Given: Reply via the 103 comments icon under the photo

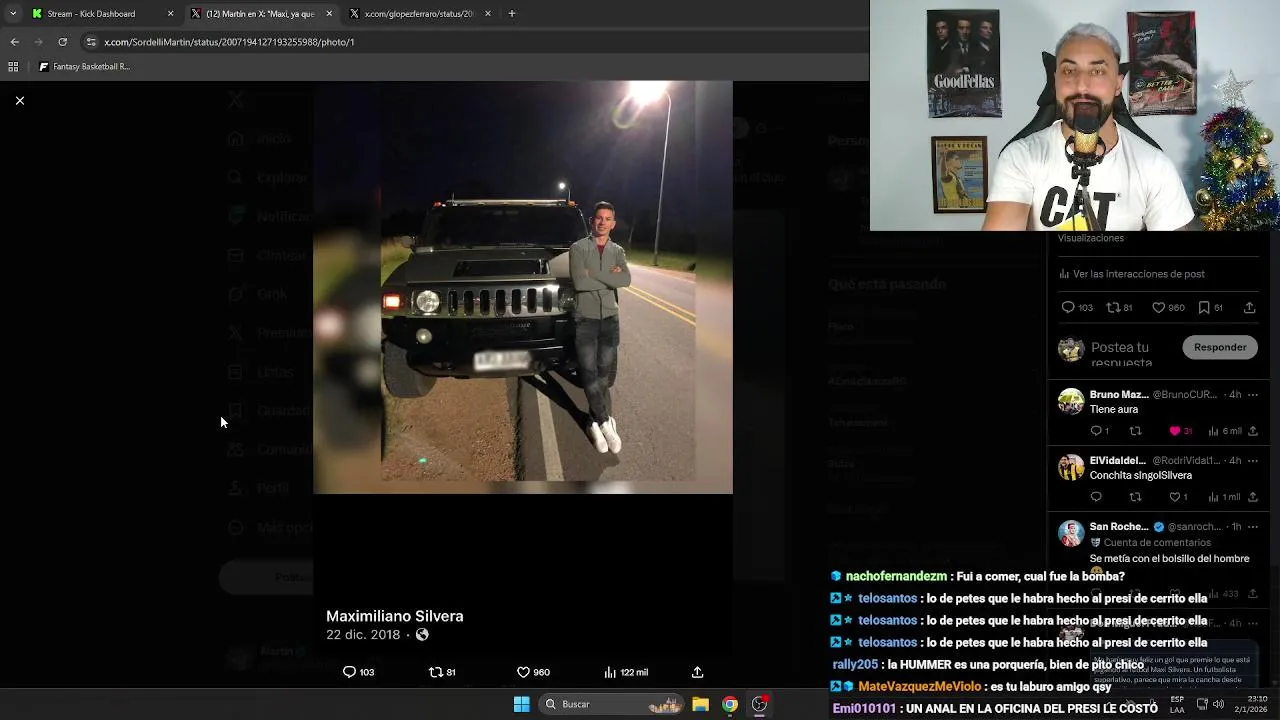Looking at the screenshot, I should pyautogui.click(x=358, y=672).
